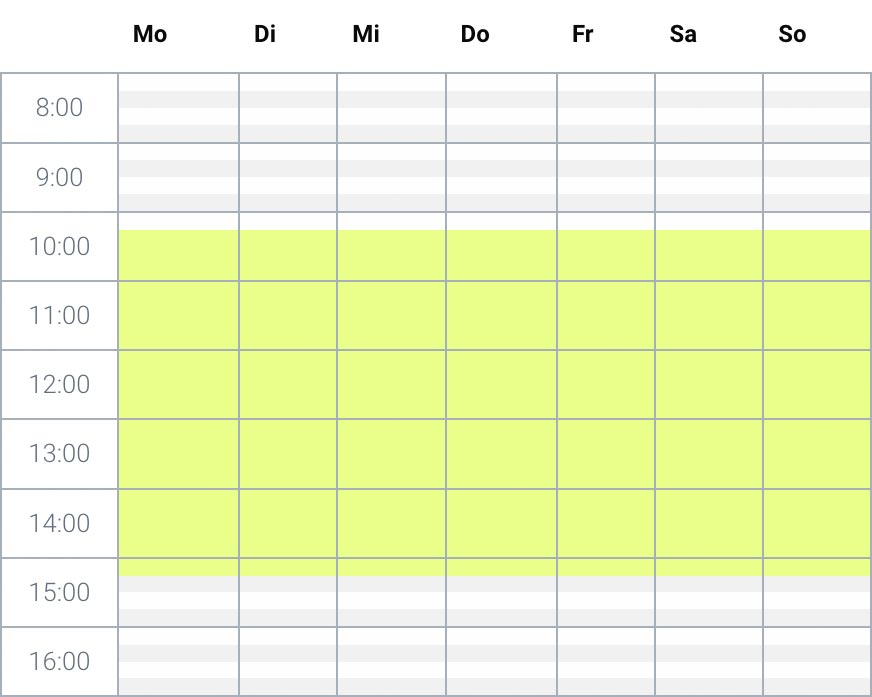Click the Mi column header

(366, 35)
